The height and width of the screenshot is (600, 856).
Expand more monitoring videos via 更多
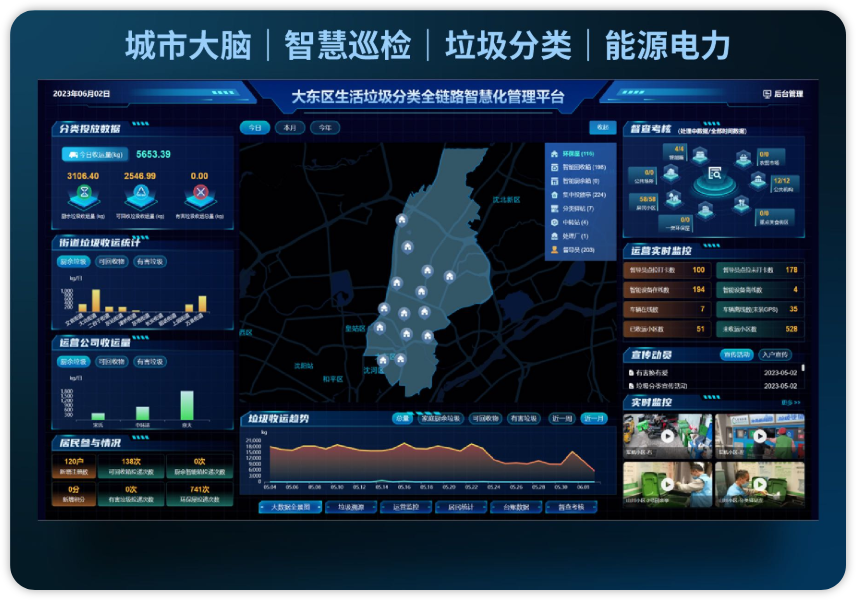(x=792, y=402)
